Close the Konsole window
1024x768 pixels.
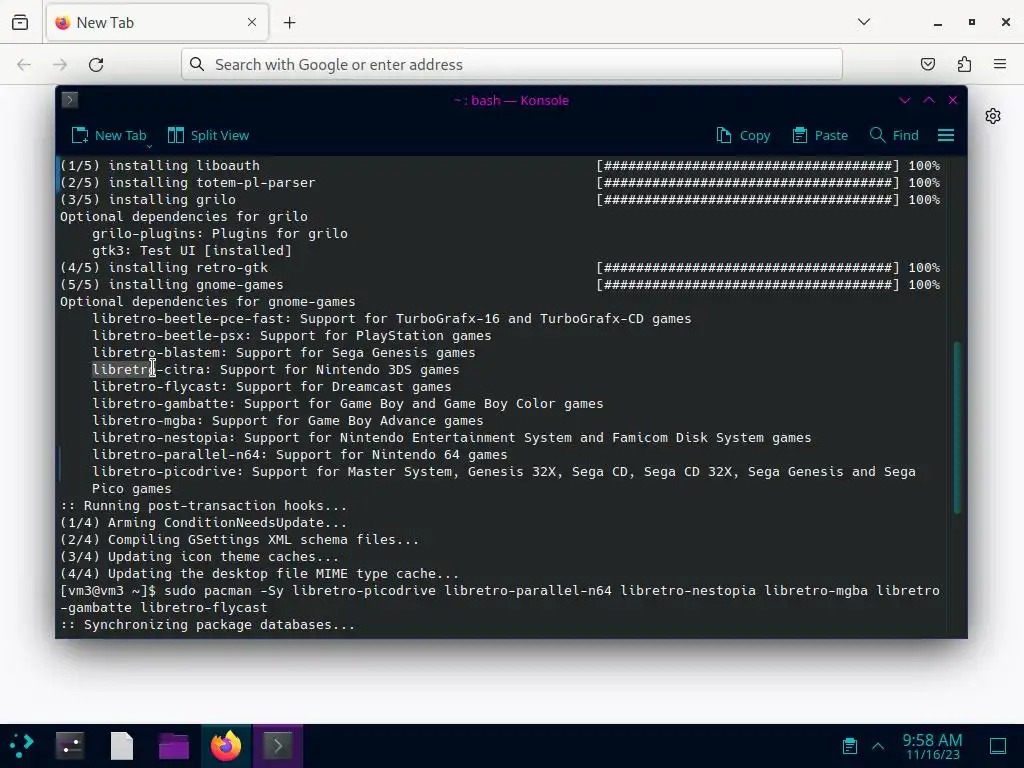953,100
